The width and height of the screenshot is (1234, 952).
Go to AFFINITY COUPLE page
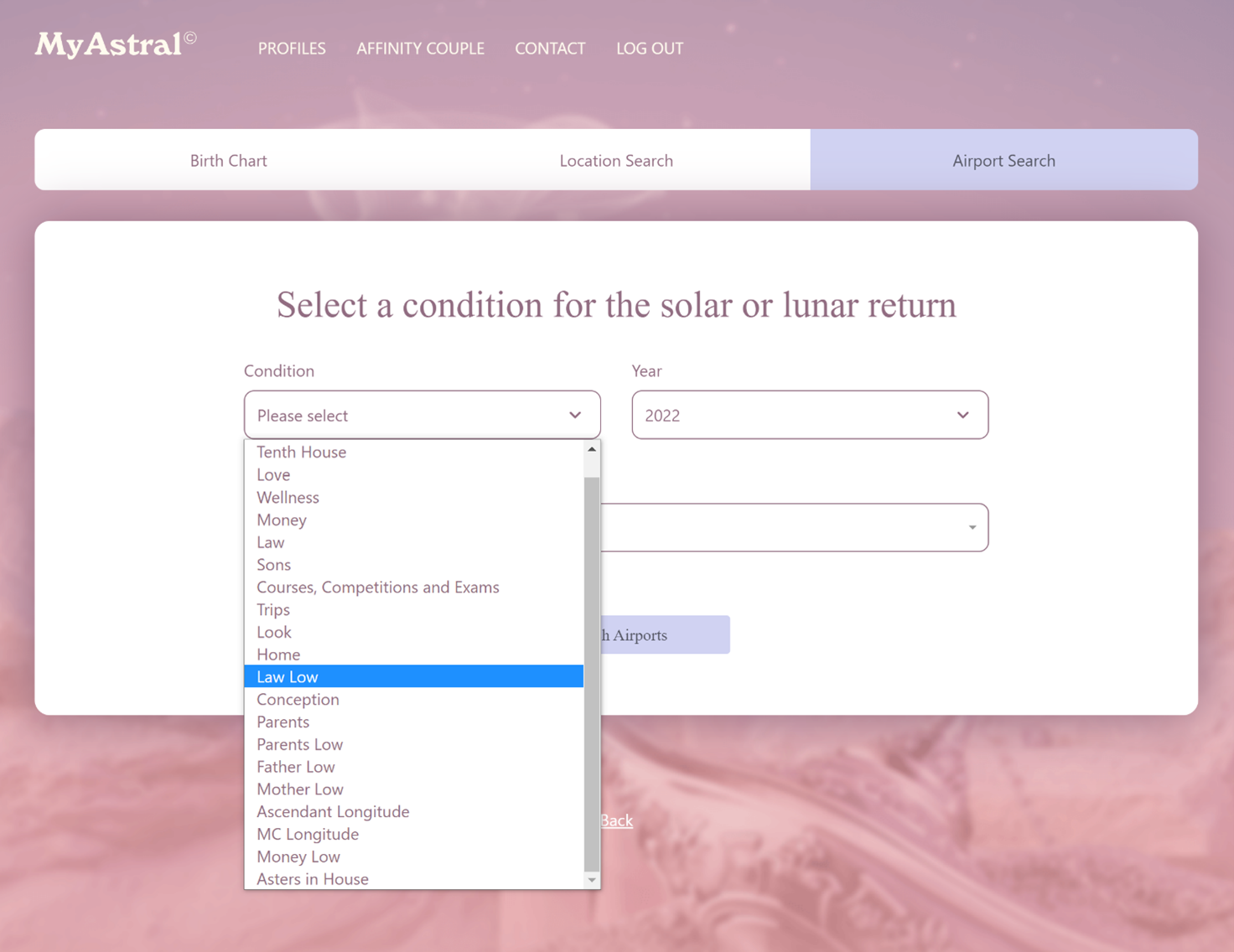click(x=420, y=49)
